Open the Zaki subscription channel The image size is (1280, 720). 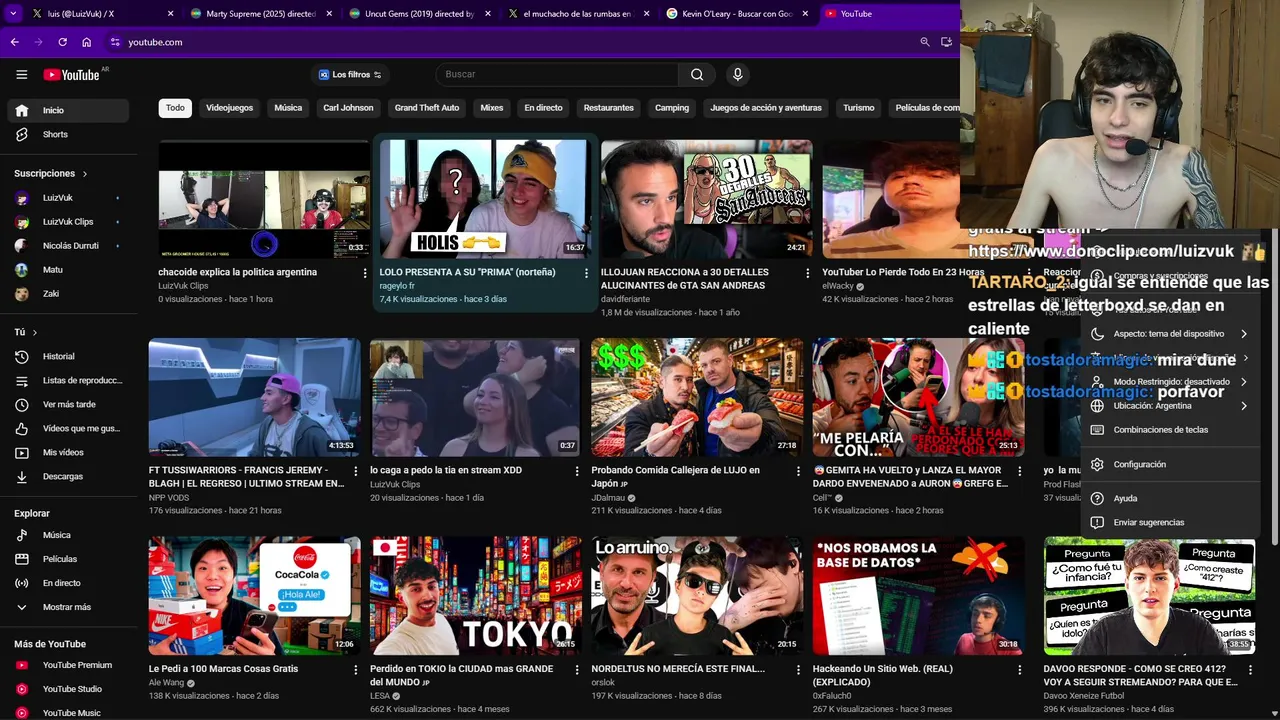tap(68, 294)
